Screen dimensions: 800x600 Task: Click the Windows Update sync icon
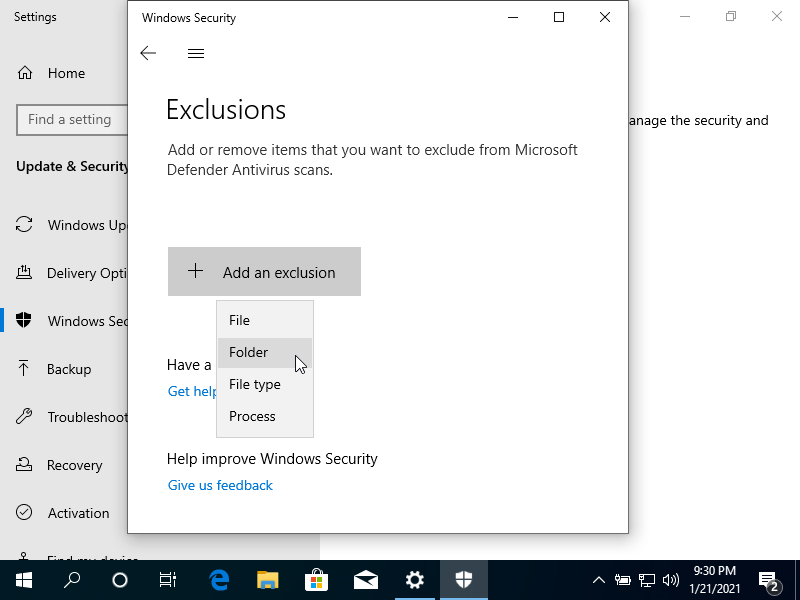pos(24,224)
